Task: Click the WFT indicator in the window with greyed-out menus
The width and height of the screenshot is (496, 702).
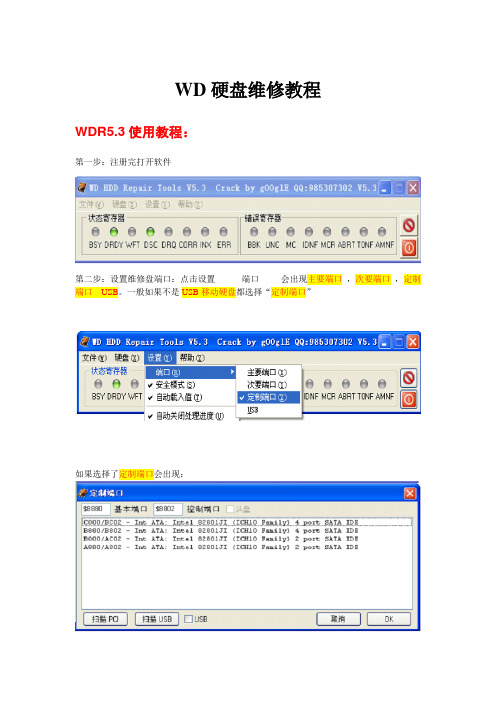Action: (x=132, y=232)
